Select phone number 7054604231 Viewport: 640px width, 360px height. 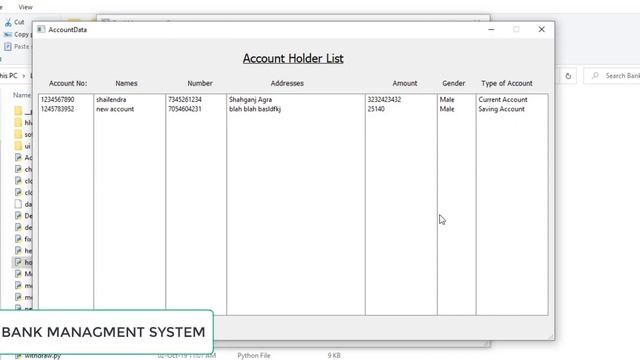pyautogui.click(x=185, y=109)
